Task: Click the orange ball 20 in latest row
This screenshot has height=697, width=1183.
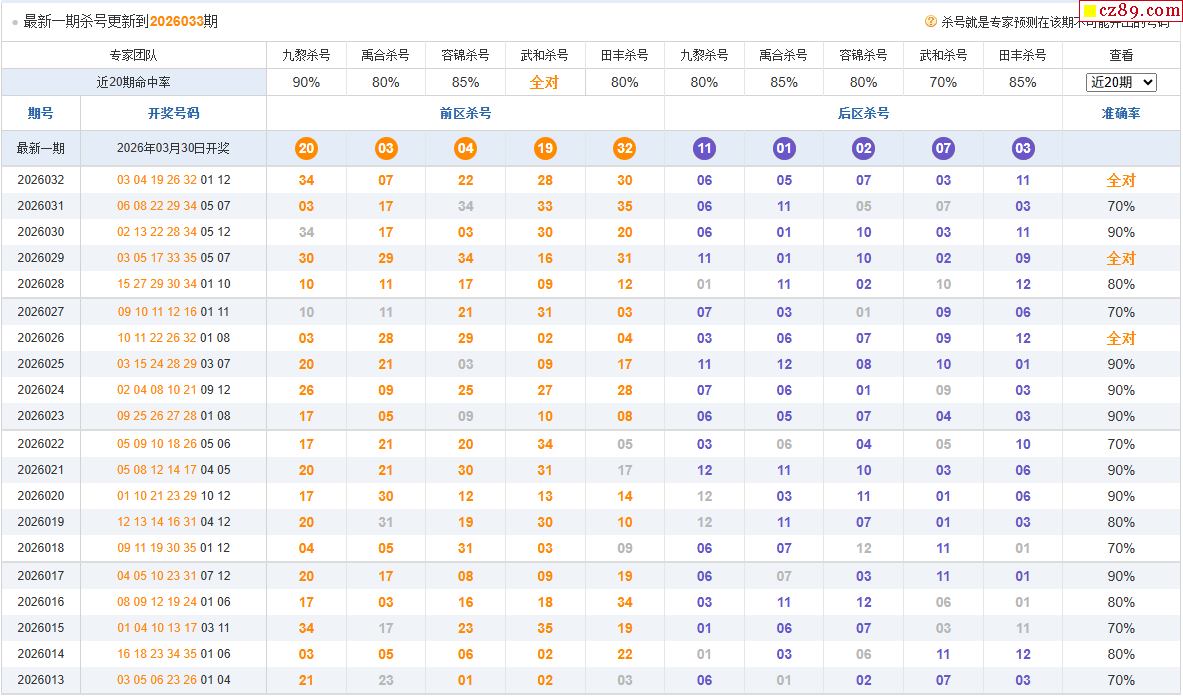Action: tap(306, 149)
